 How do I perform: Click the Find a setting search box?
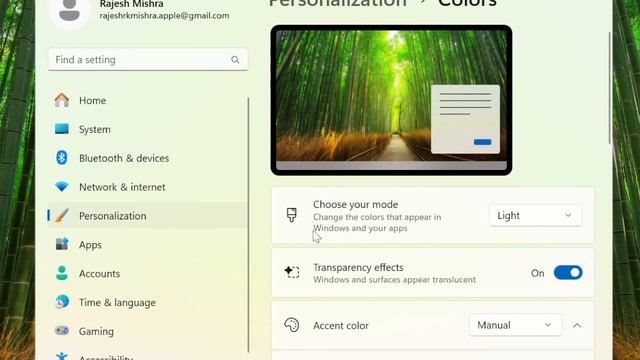click(148, 60)
